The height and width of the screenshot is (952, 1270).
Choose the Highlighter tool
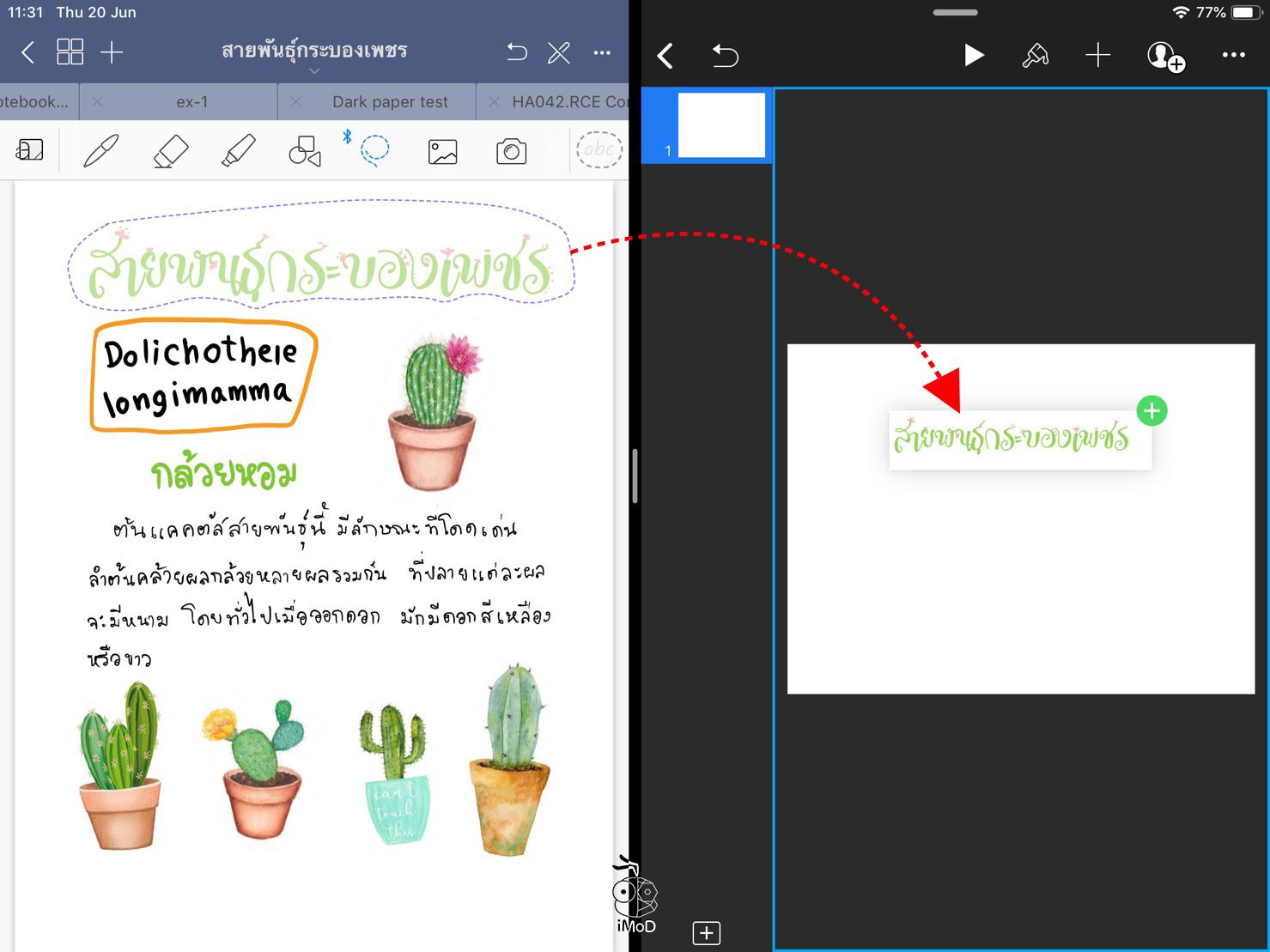[238, 151]
